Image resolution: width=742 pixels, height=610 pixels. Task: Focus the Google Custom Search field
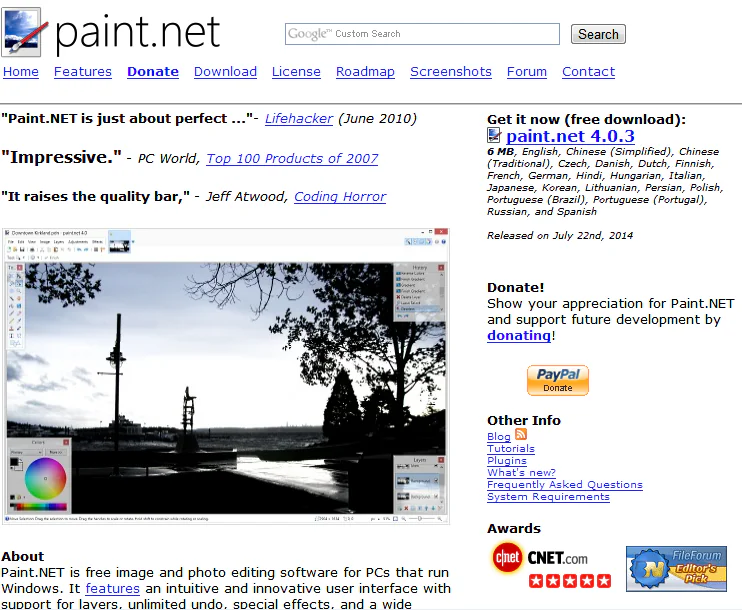pyautogui.click(x=422, y=34)
